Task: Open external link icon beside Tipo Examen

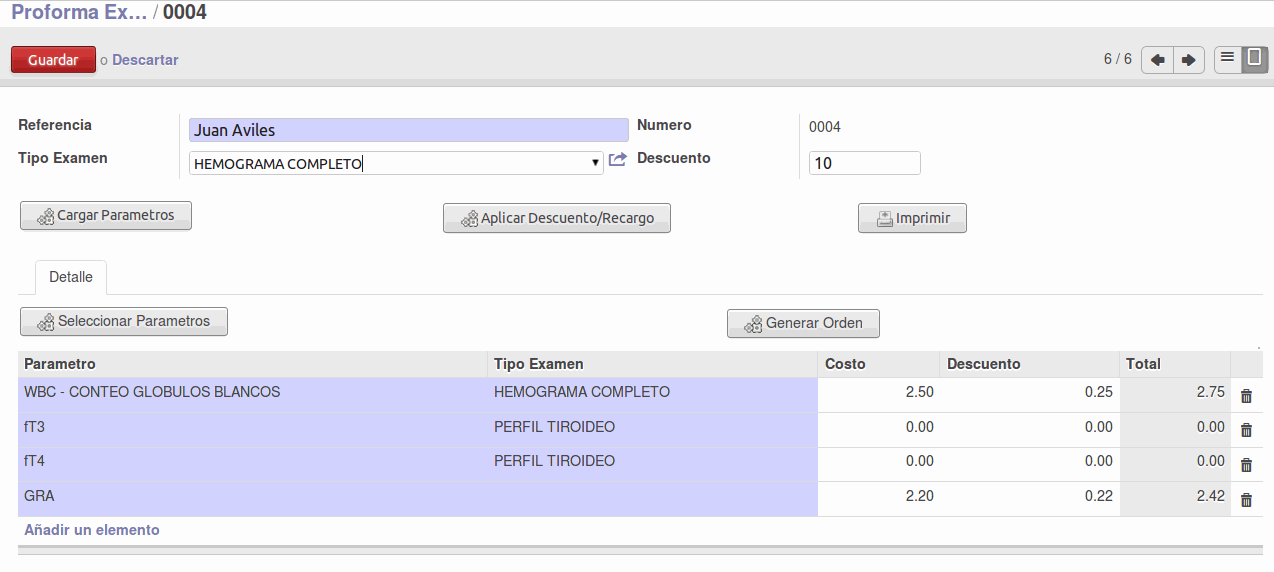Action: point(618,160)
